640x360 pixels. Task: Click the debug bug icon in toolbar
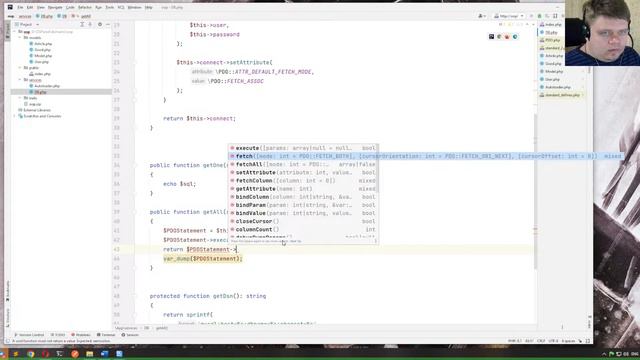(540, 16)
